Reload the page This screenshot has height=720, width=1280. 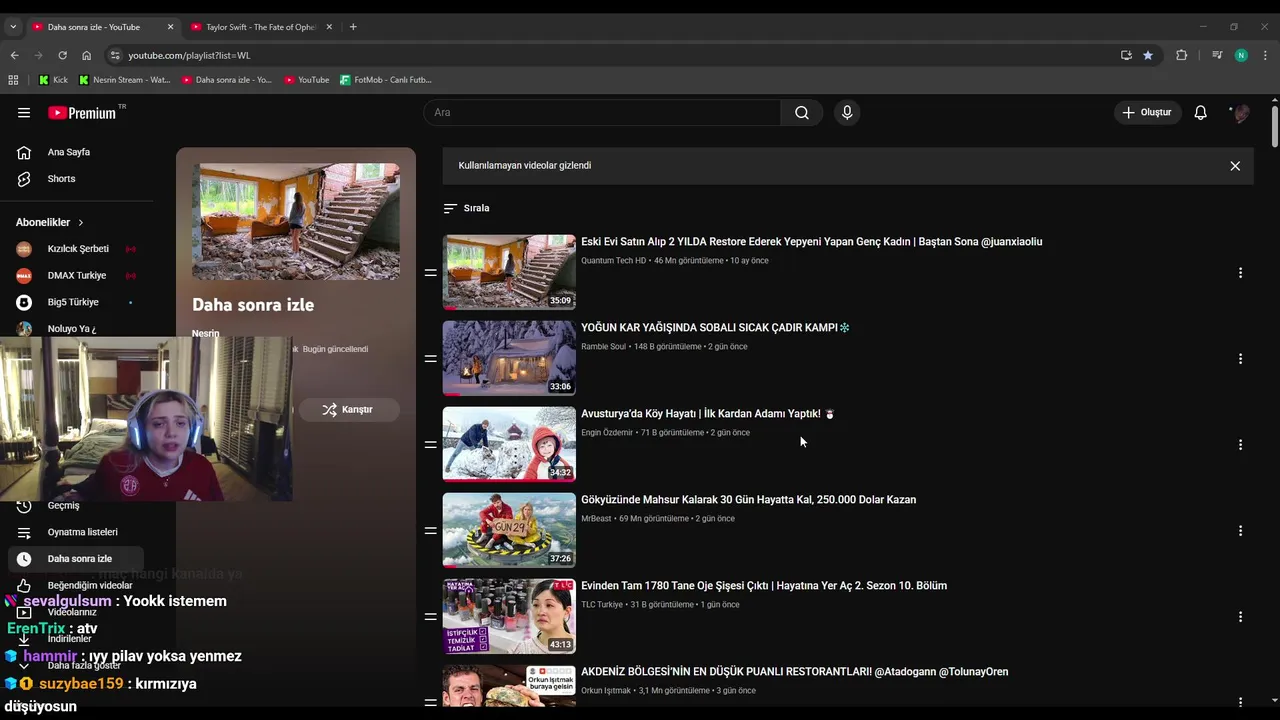click(x=62, y=55)
